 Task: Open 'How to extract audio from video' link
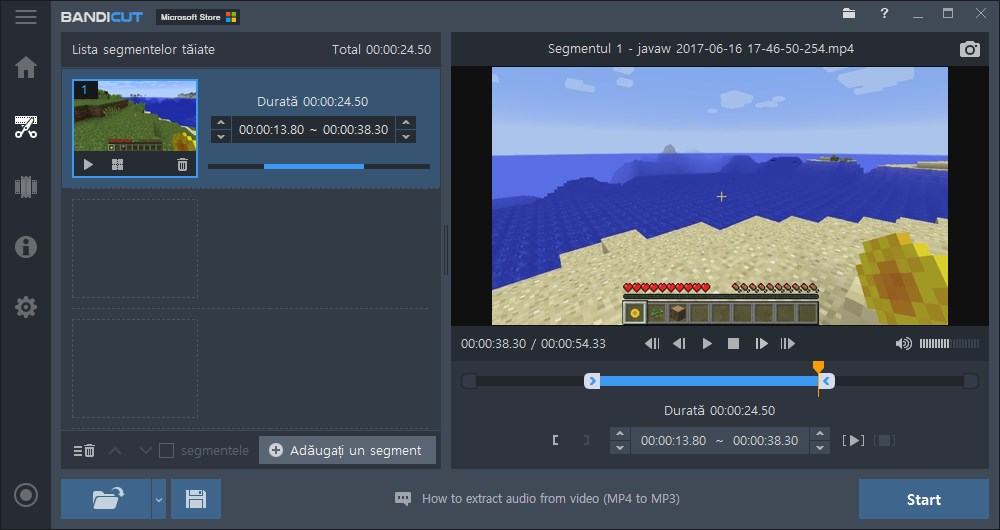(551, 499)
